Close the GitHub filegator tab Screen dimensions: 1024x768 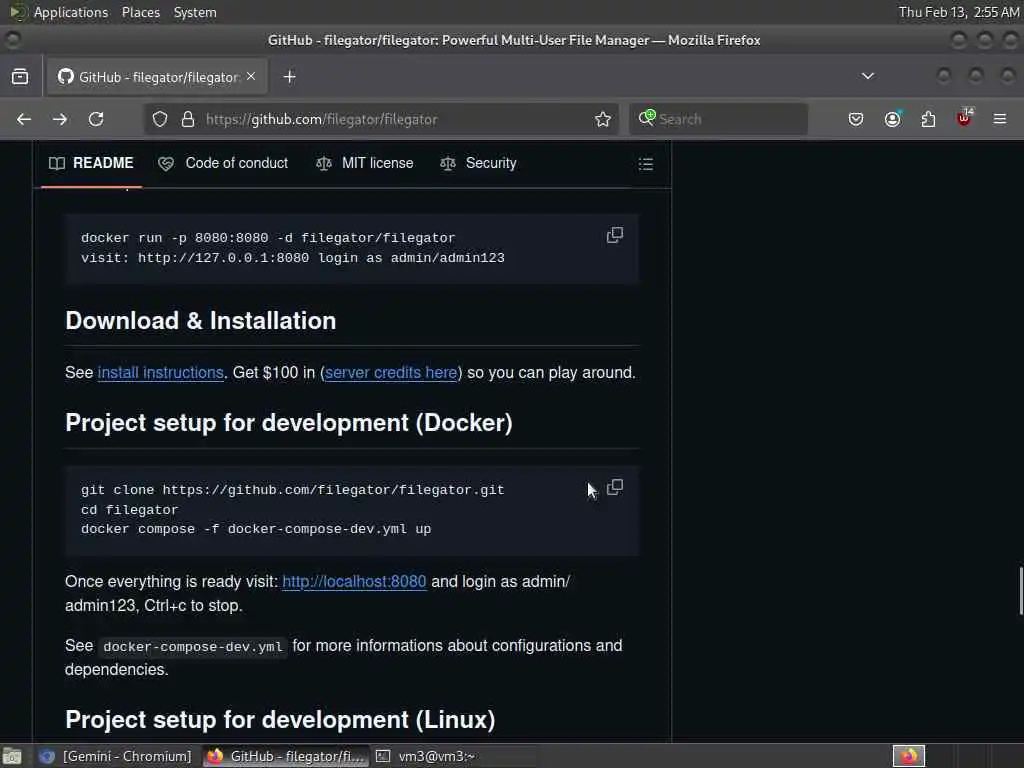(251, 76)
